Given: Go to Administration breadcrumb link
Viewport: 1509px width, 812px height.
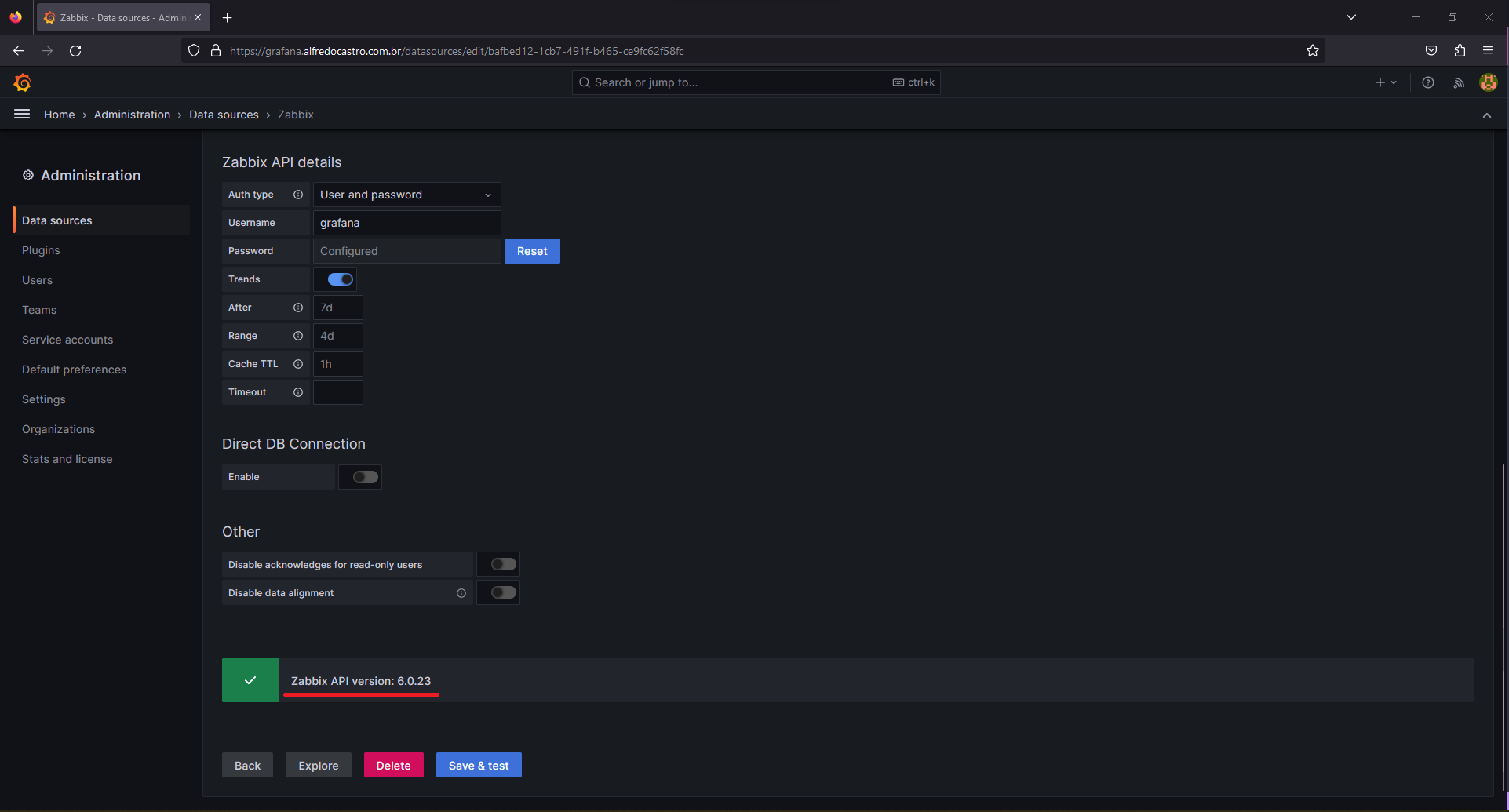Looking at the screenshot, I should [132, 115].
